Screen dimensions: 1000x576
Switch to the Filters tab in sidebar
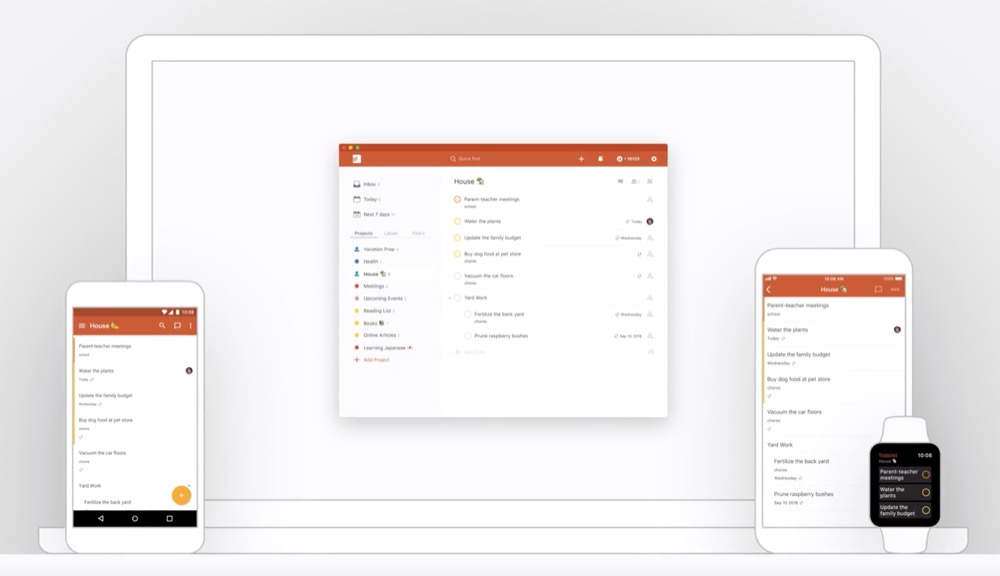coord(418,233)
